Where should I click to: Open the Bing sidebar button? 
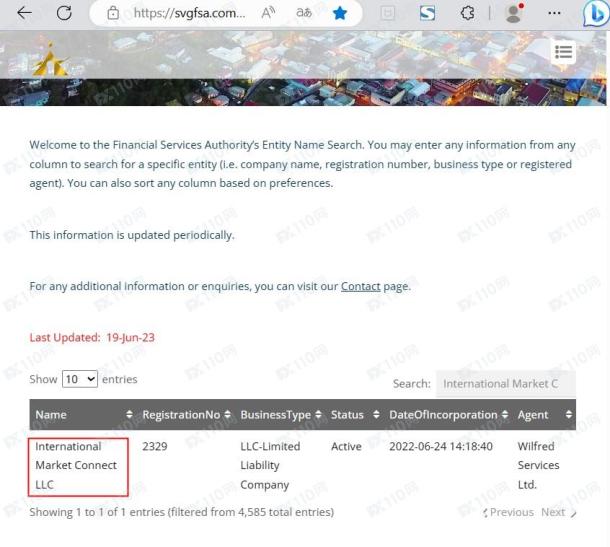point(595,14)
